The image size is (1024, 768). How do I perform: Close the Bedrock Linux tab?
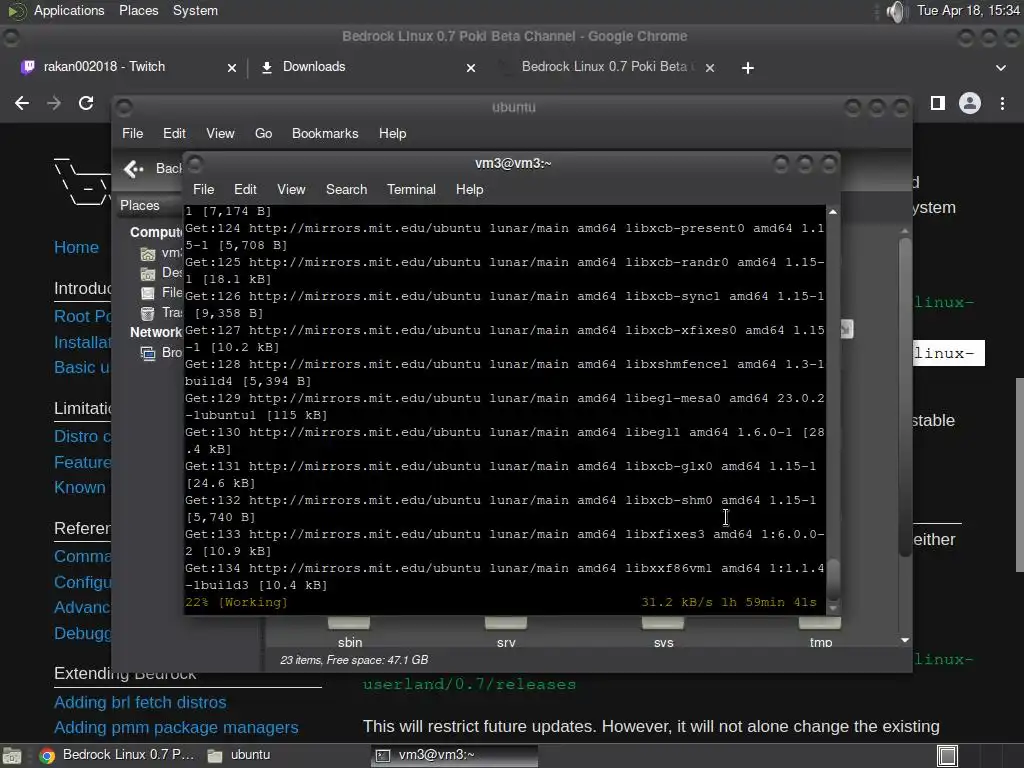[x=710, y=68]
